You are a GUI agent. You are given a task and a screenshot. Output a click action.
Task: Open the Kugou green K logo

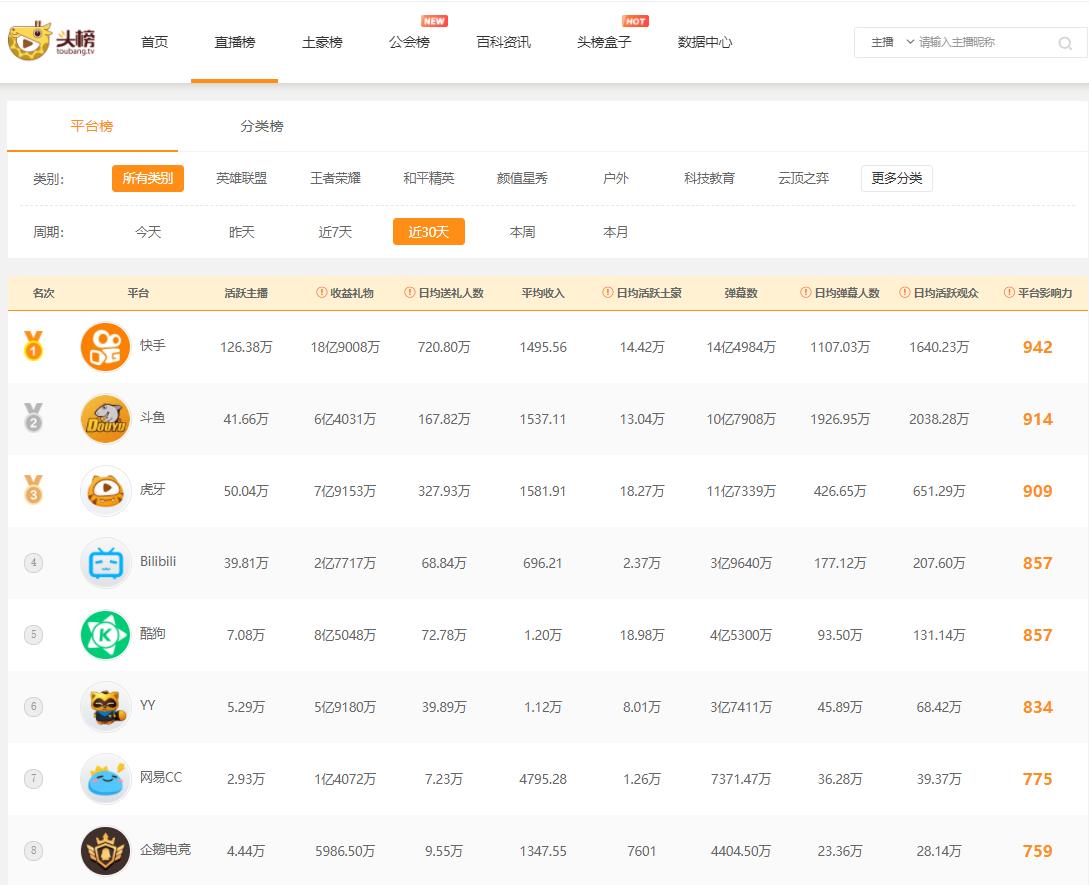(105, 635)
